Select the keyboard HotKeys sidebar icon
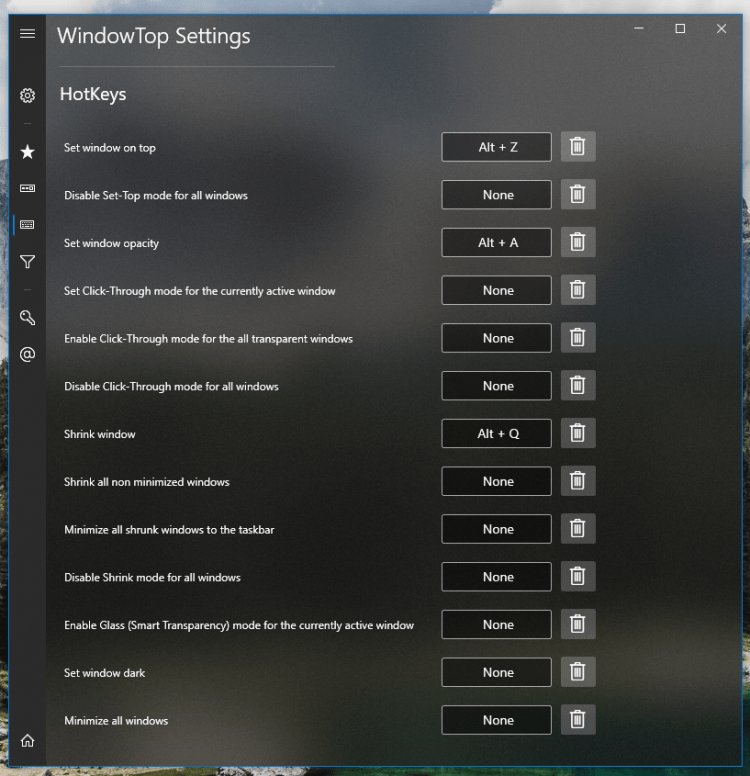The width and height of the screenshot is (750, 776). [27, 225]
